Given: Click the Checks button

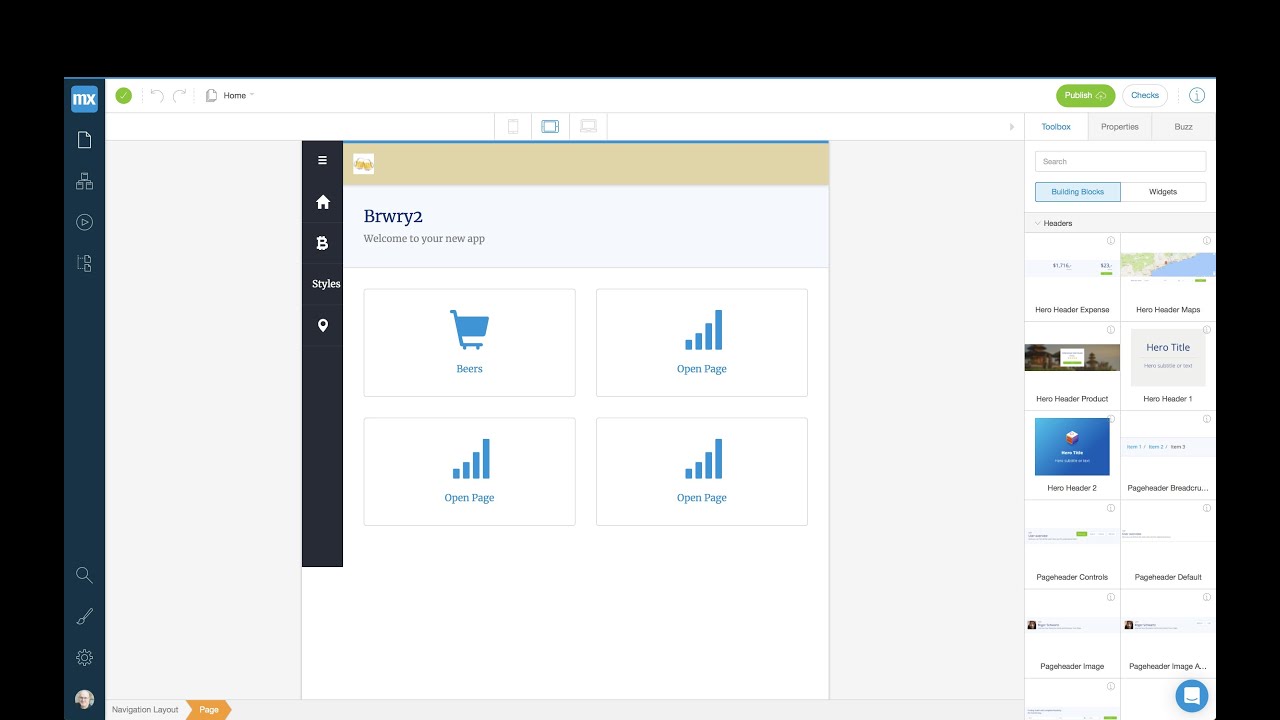Looking at the screenshot, I should coord(1145,96).
